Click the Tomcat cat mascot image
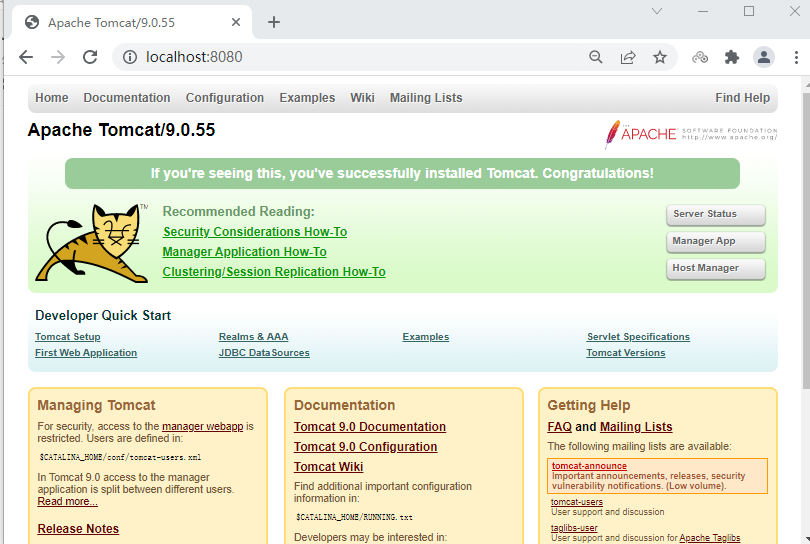Viewport: 810px width, 544px height. coord(92,243)
